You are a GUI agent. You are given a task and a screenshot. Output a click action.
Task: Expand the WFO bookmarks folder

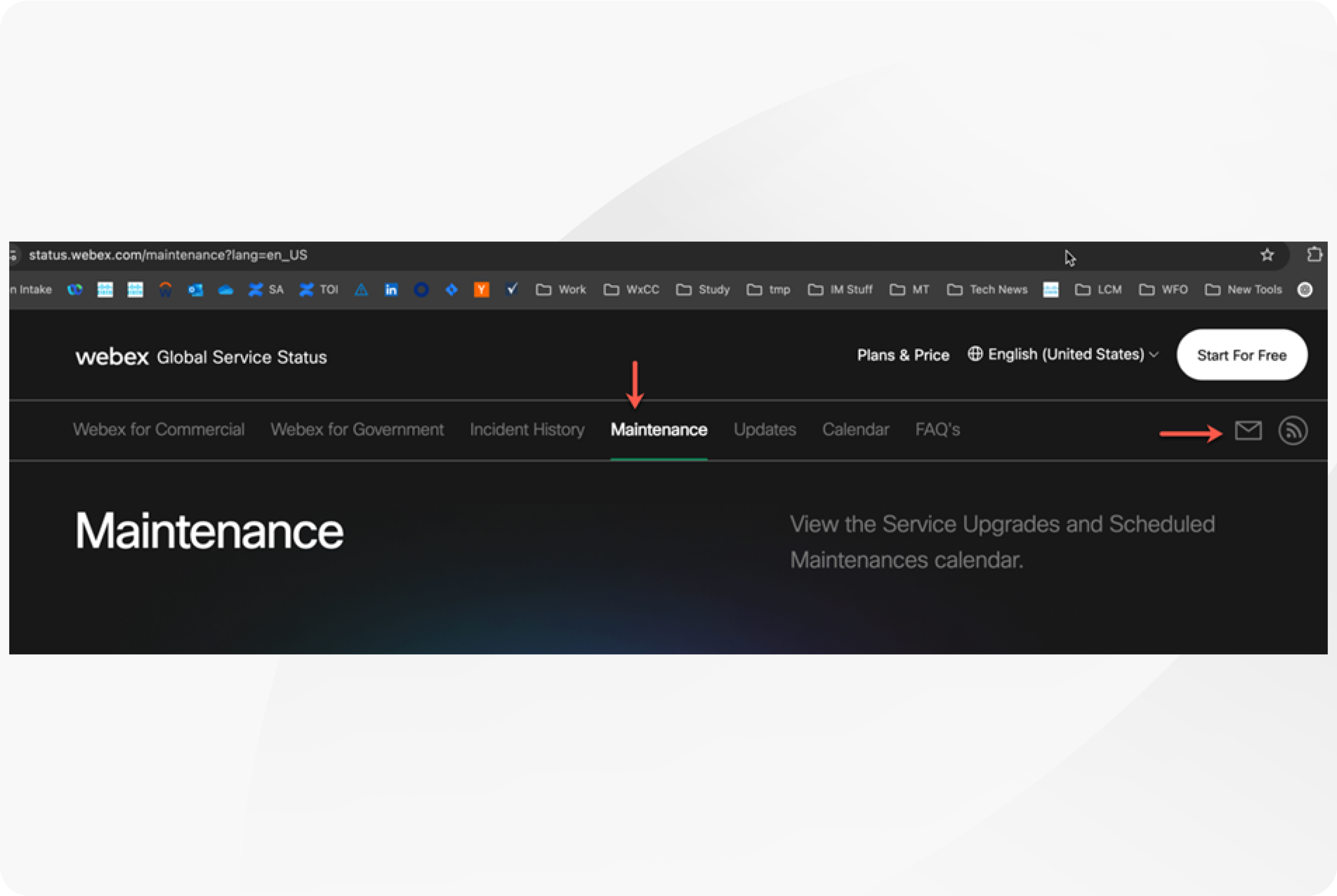point(1163,290)
